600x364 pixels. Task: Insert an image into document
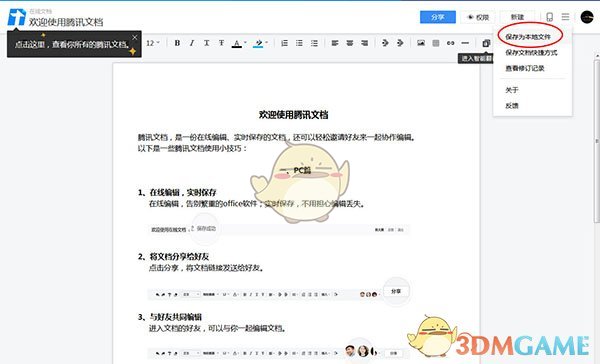coord(421,43)
